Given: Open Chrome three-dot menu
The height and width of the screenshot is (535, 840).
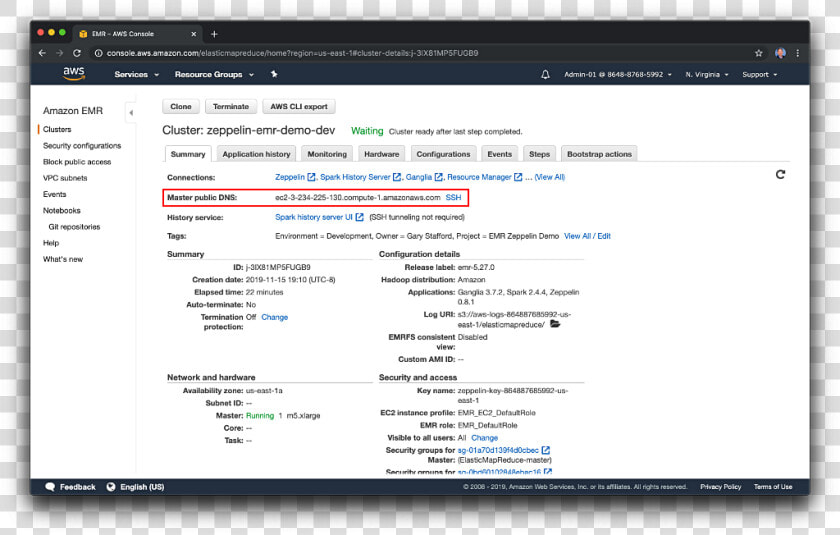Looking at the screenshot, I should coord(797,53).
